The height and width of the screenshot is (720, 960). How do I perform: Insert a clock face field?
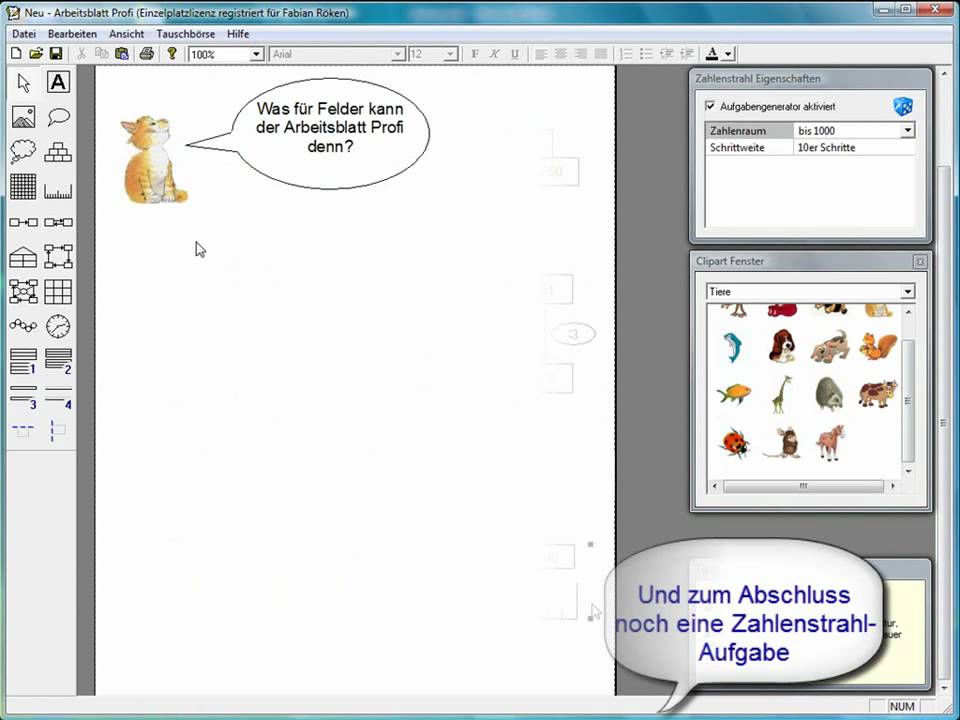[58, 326]
